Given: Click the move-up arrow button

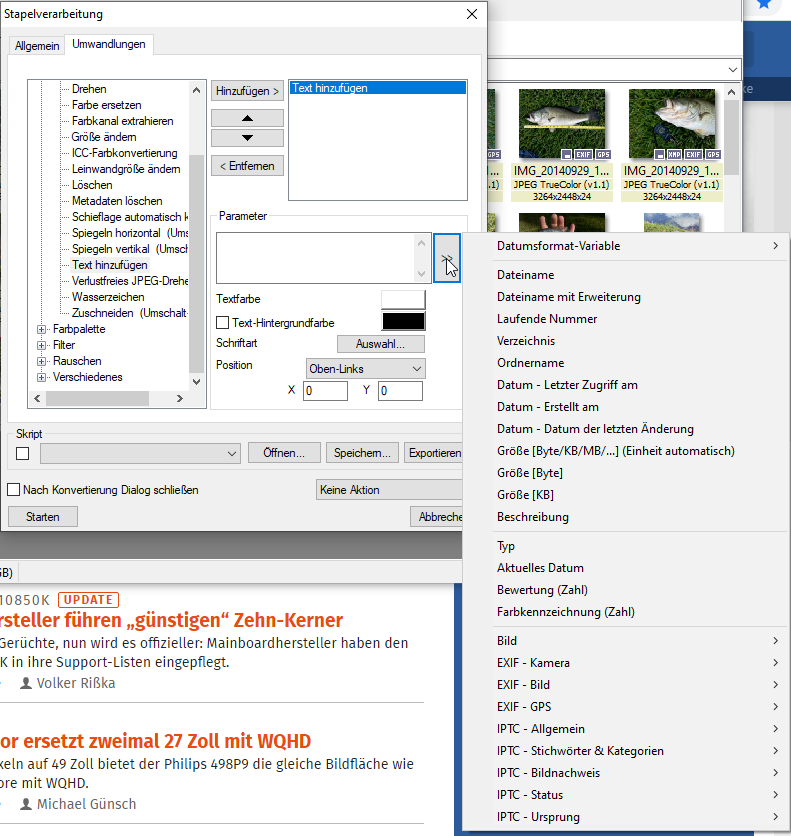Looking at the screenshot, I should point(247,118).
